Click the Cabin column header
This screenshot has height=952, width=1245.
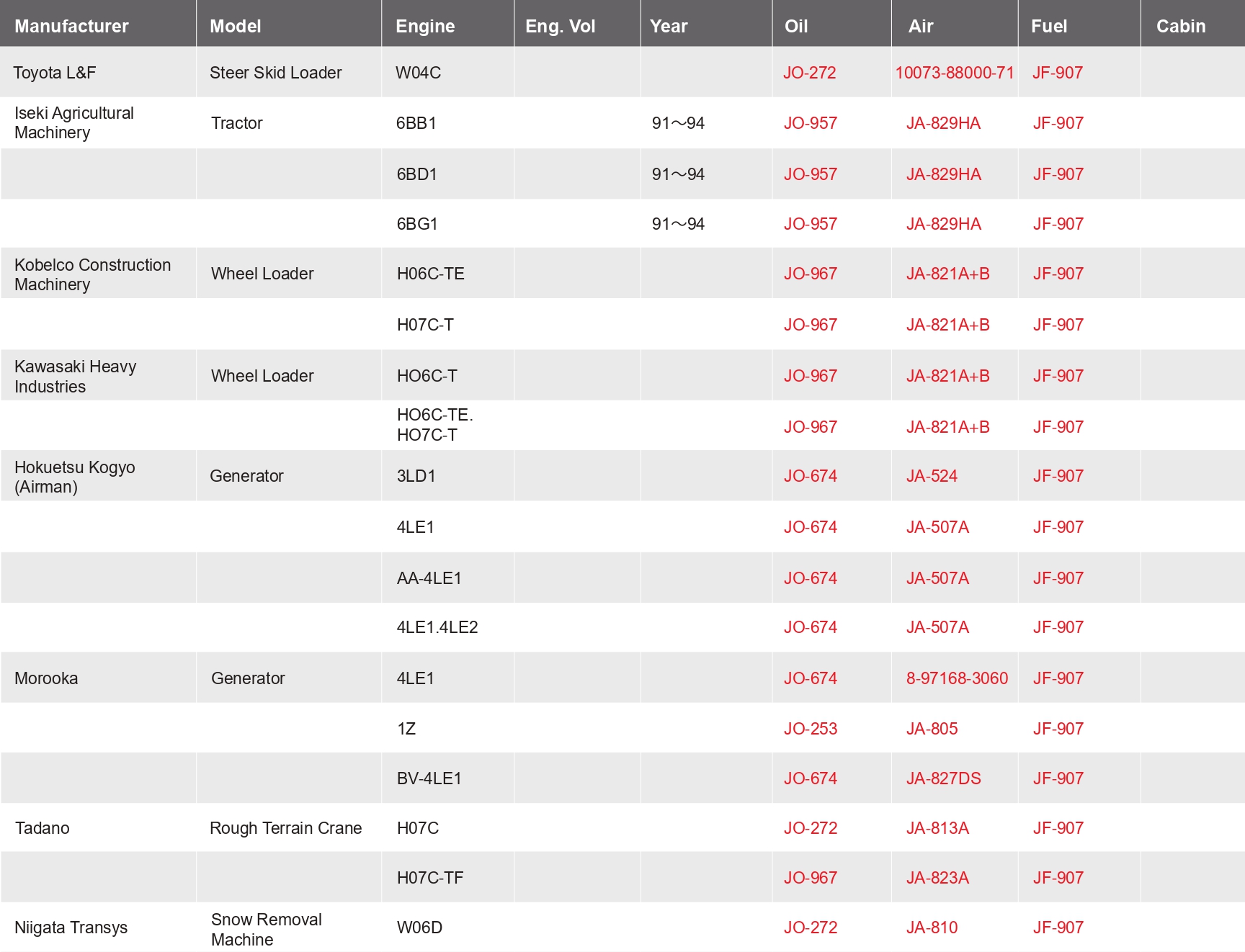pyautogui.click(x=1180, y=27)
